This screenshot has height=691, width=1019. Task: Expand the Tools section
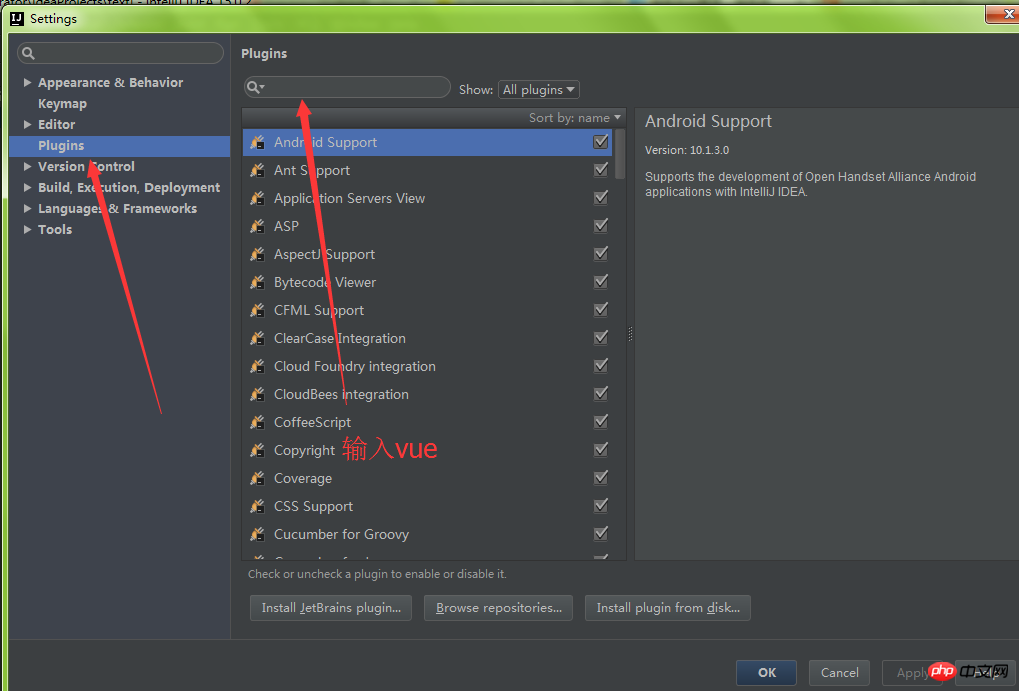(27, 229)
